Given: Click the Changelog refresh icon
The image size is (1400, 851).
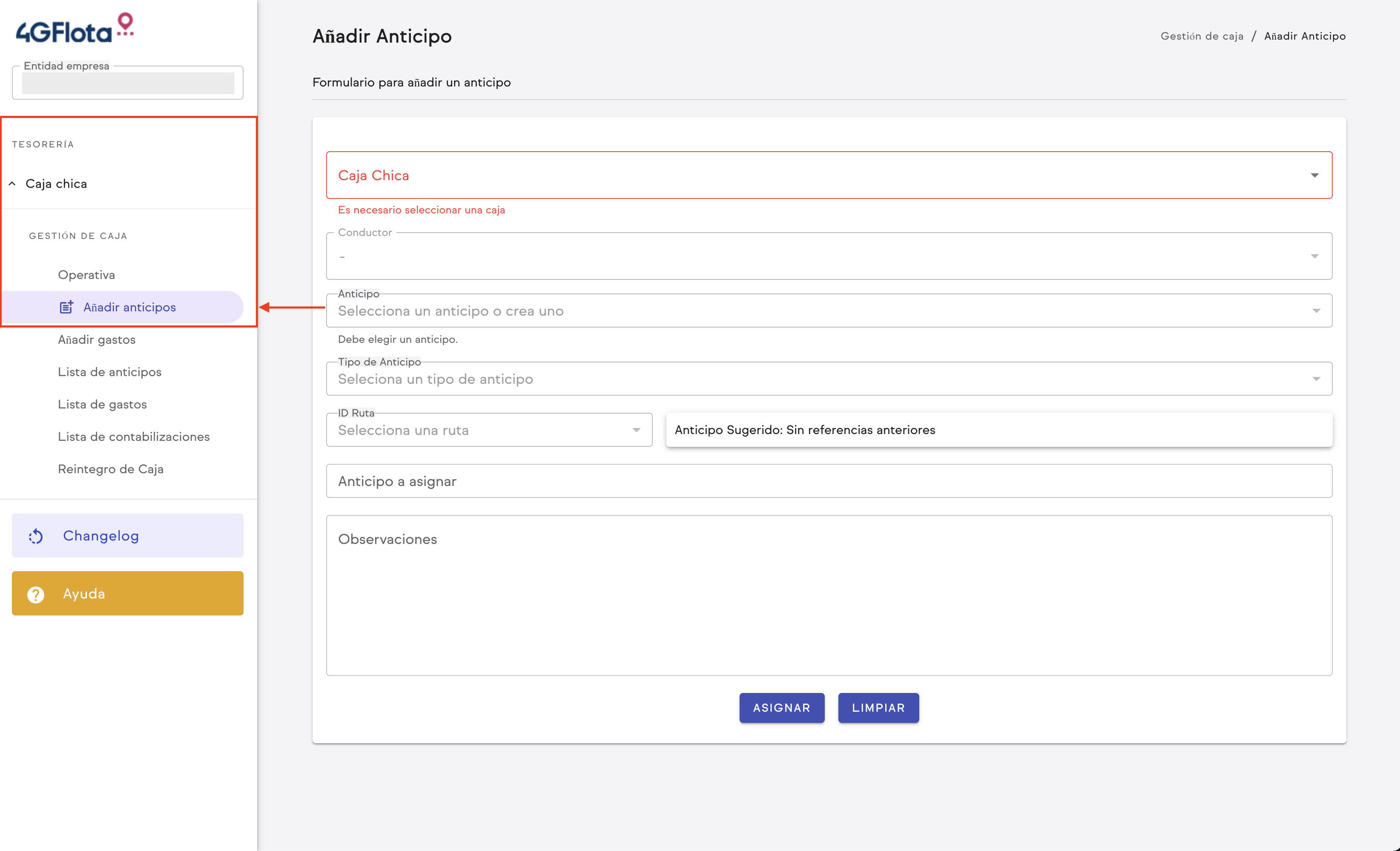Looking at the screenshot, I should tap(36, 535).
